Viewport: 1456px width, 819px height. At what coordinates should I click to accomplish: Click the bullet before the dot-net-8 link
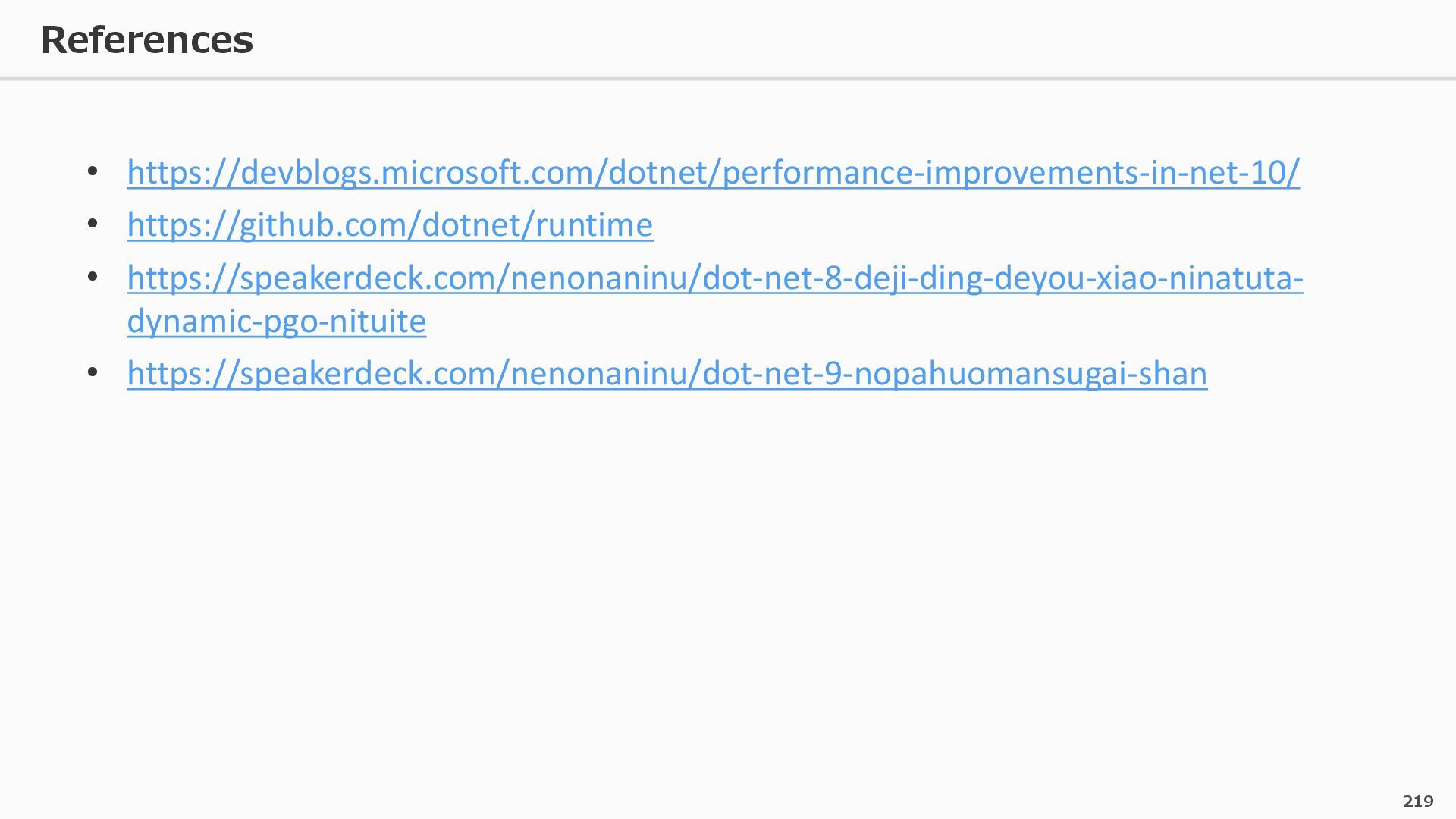point(93,277)
